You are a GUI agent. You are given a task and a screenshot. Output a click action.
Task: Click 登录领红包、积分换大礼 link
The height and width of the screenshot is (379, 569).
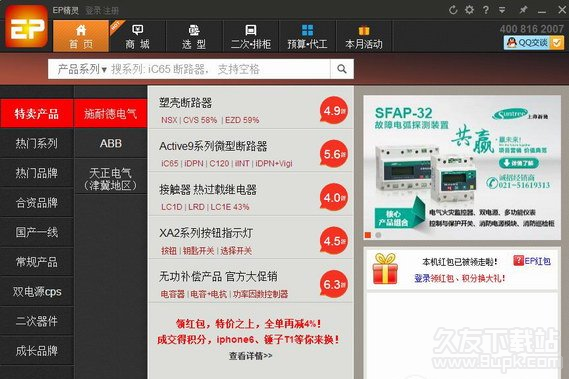(x=459, y=278)
